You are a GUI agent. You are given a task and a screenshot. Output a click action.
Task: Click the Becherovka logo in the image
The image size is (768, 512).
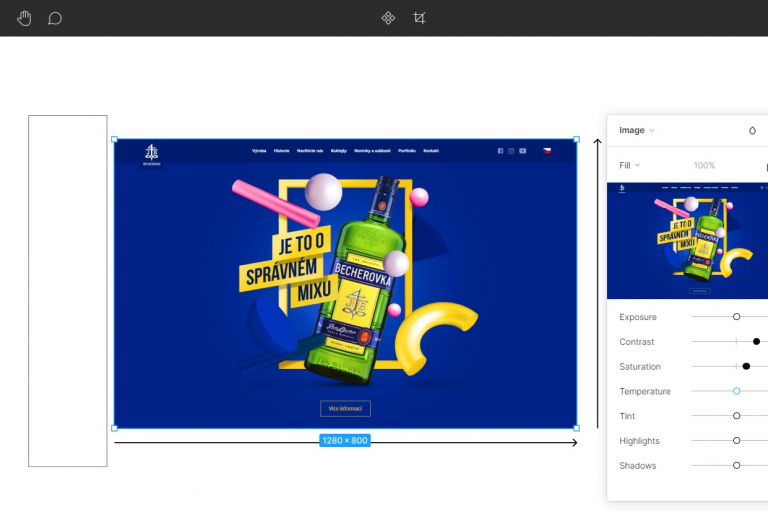(151, 155)
